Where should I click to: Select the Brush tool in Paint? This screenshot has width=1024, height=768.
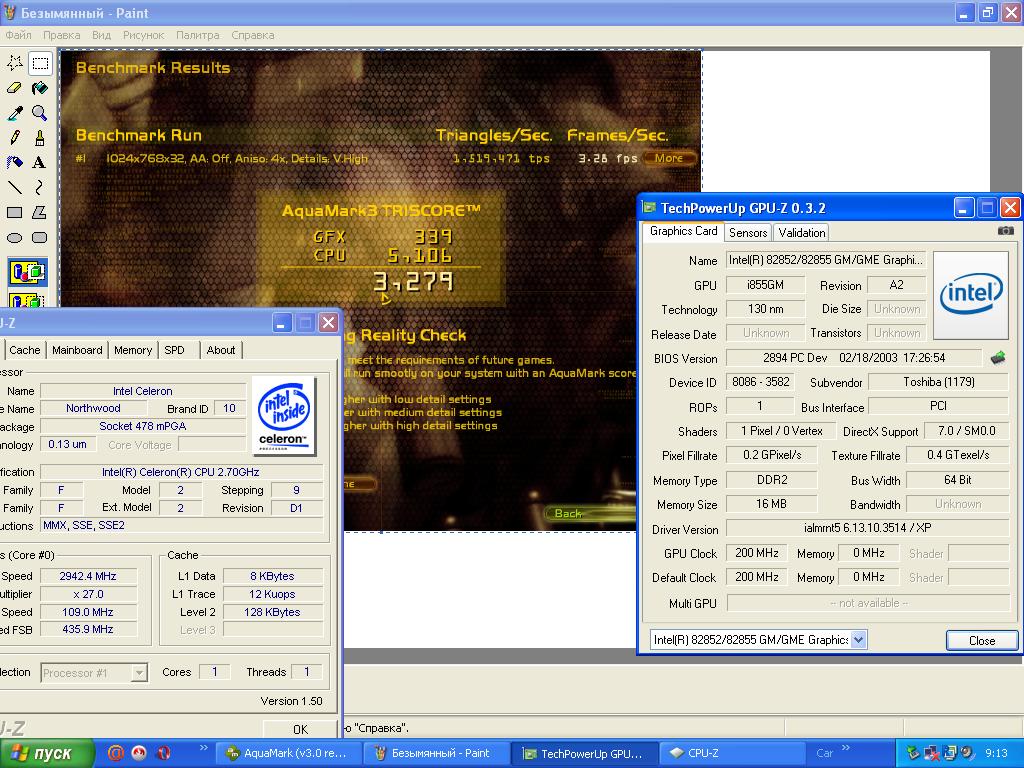click(40, 138)
